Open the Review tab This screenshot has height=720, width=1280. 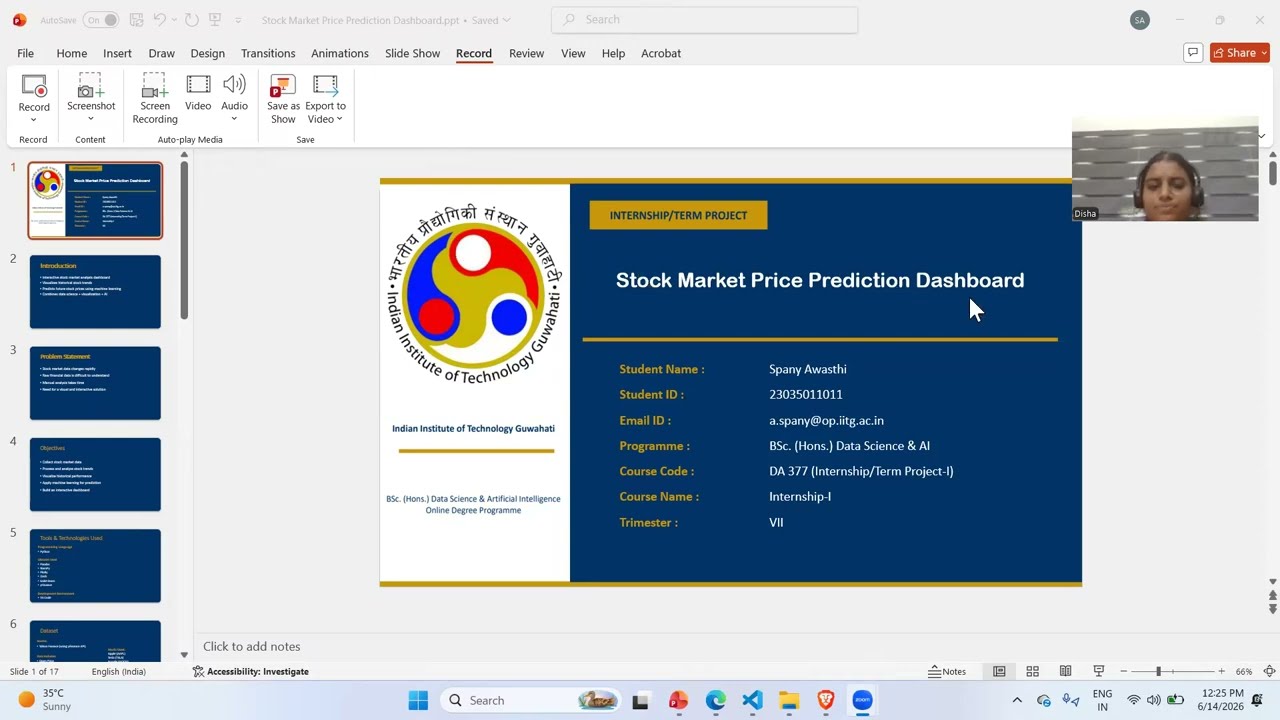526,53
